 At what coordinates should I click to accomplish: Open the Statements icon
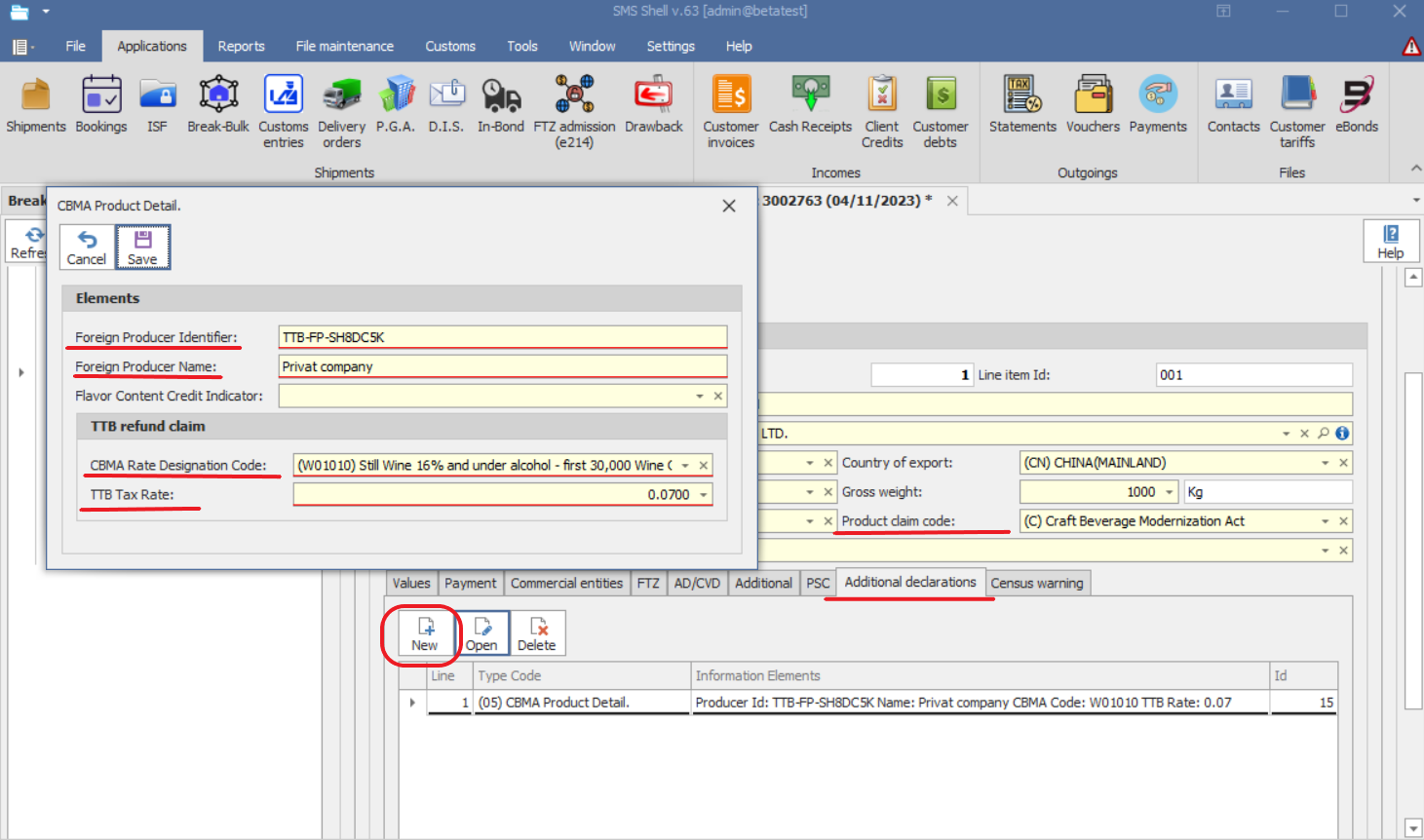click(x=1022, y=105)
